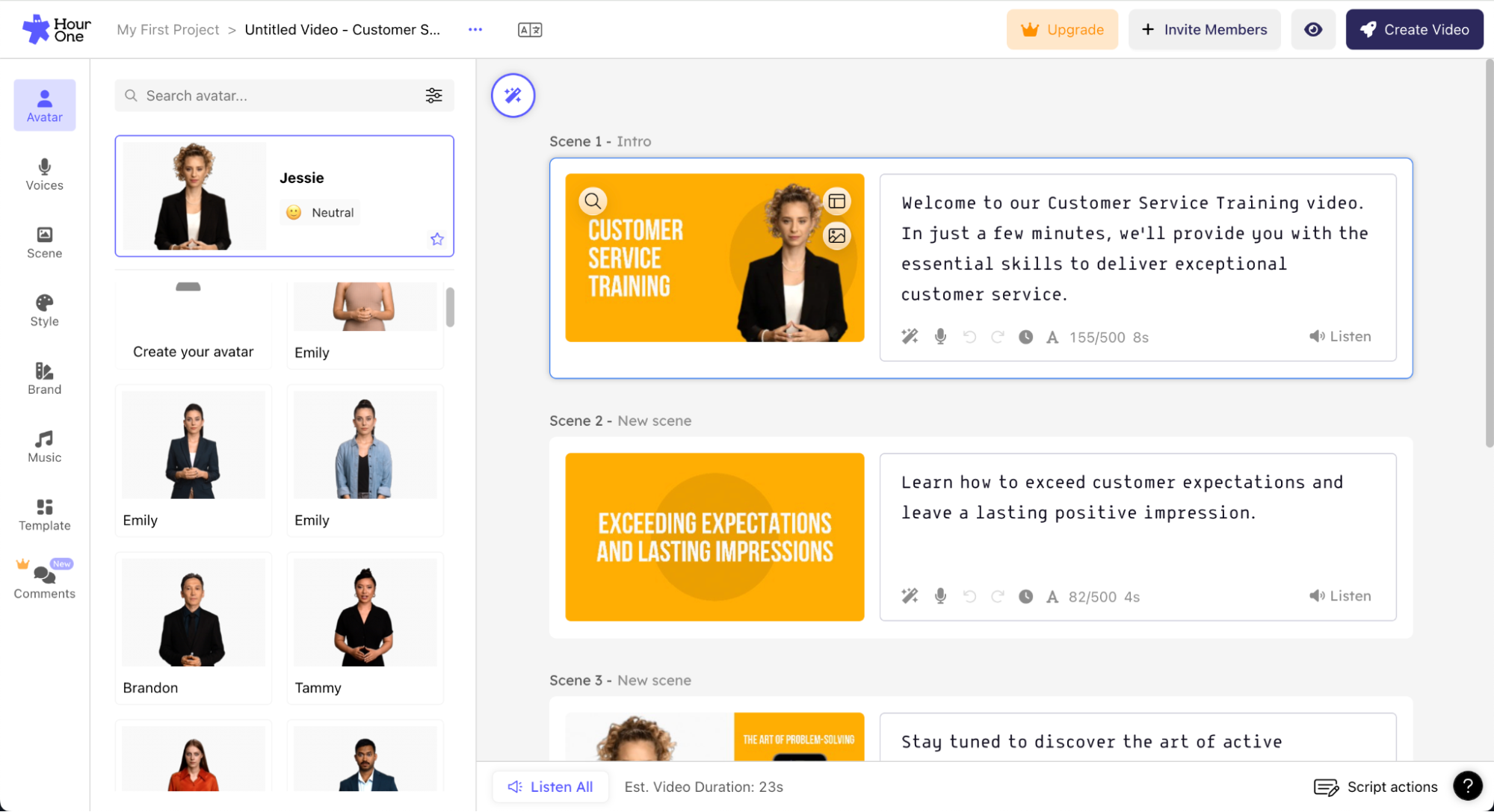This screenshot has height=812, width=1494.
Task: Toggle favorite star on Jessie avatar
Action: tap(437, 239)
